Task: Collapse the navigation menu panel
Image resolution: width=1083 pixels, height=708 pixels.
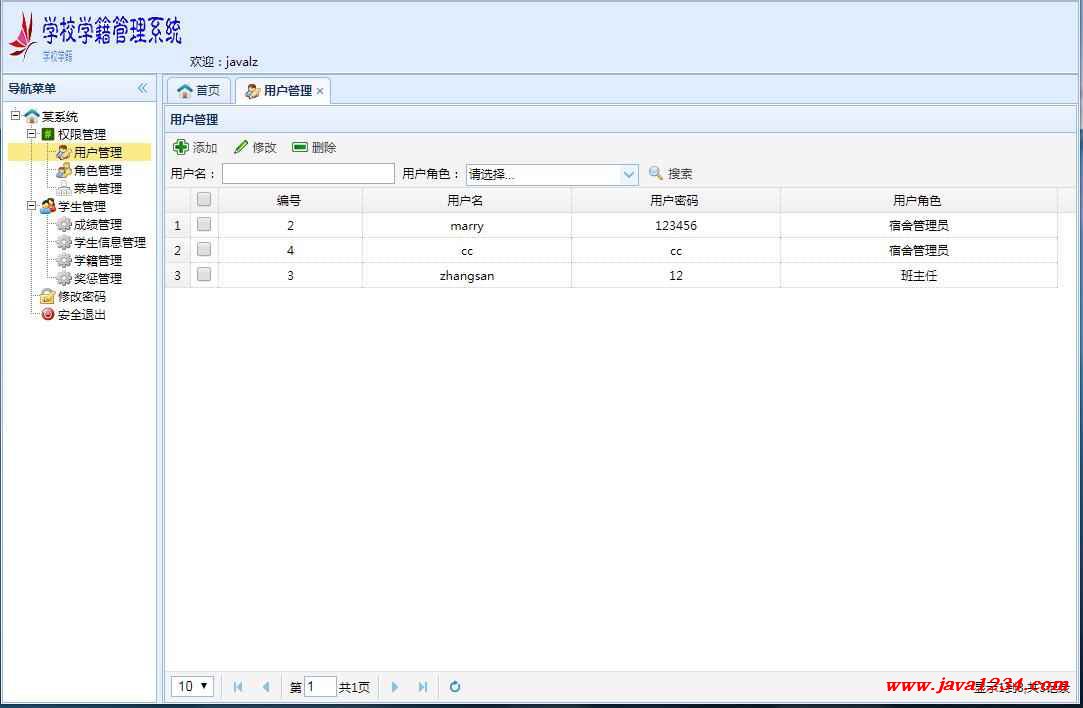Action: click(142, 88)
